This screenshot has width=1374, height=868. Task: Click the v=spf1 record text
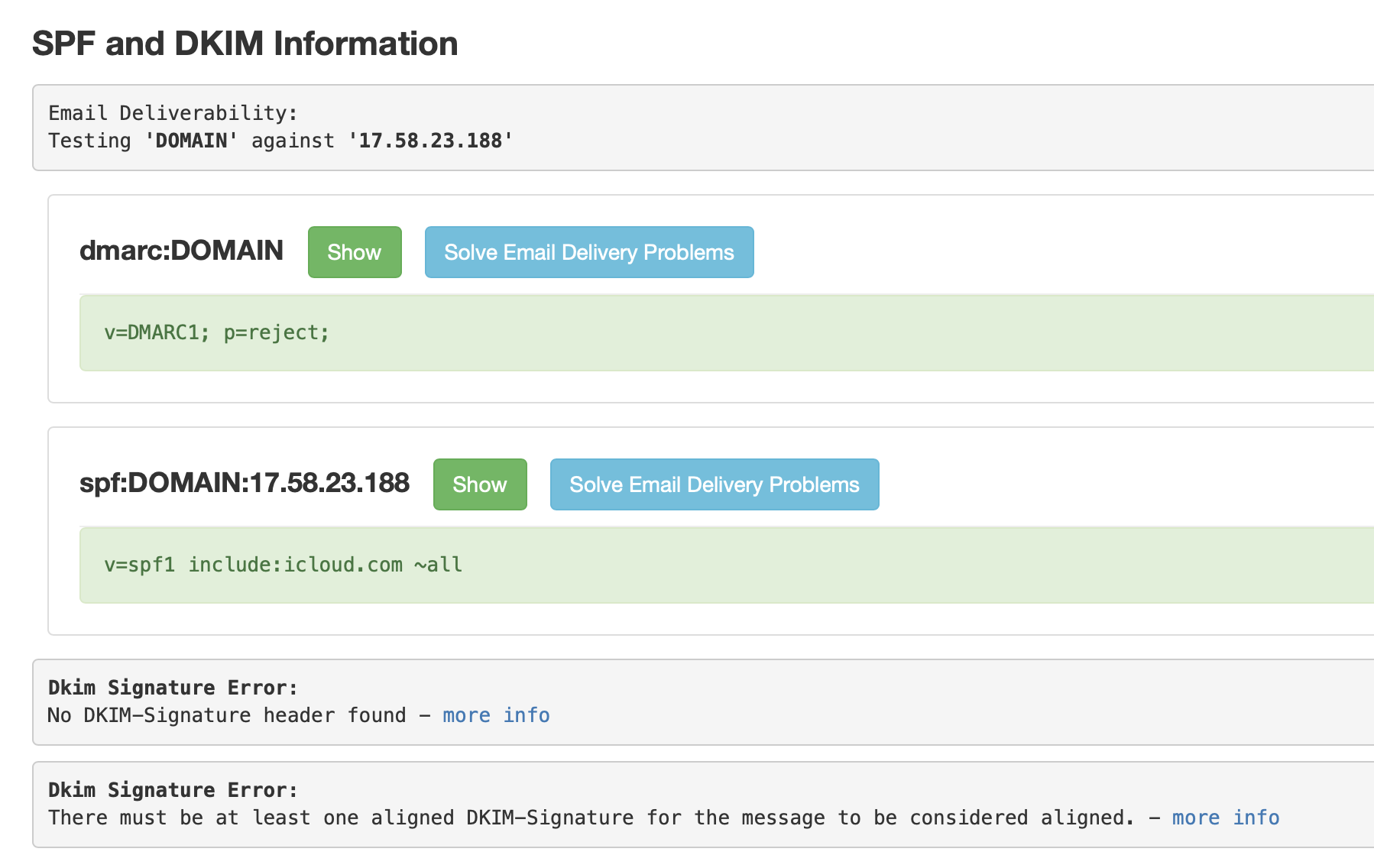[283, 565]
